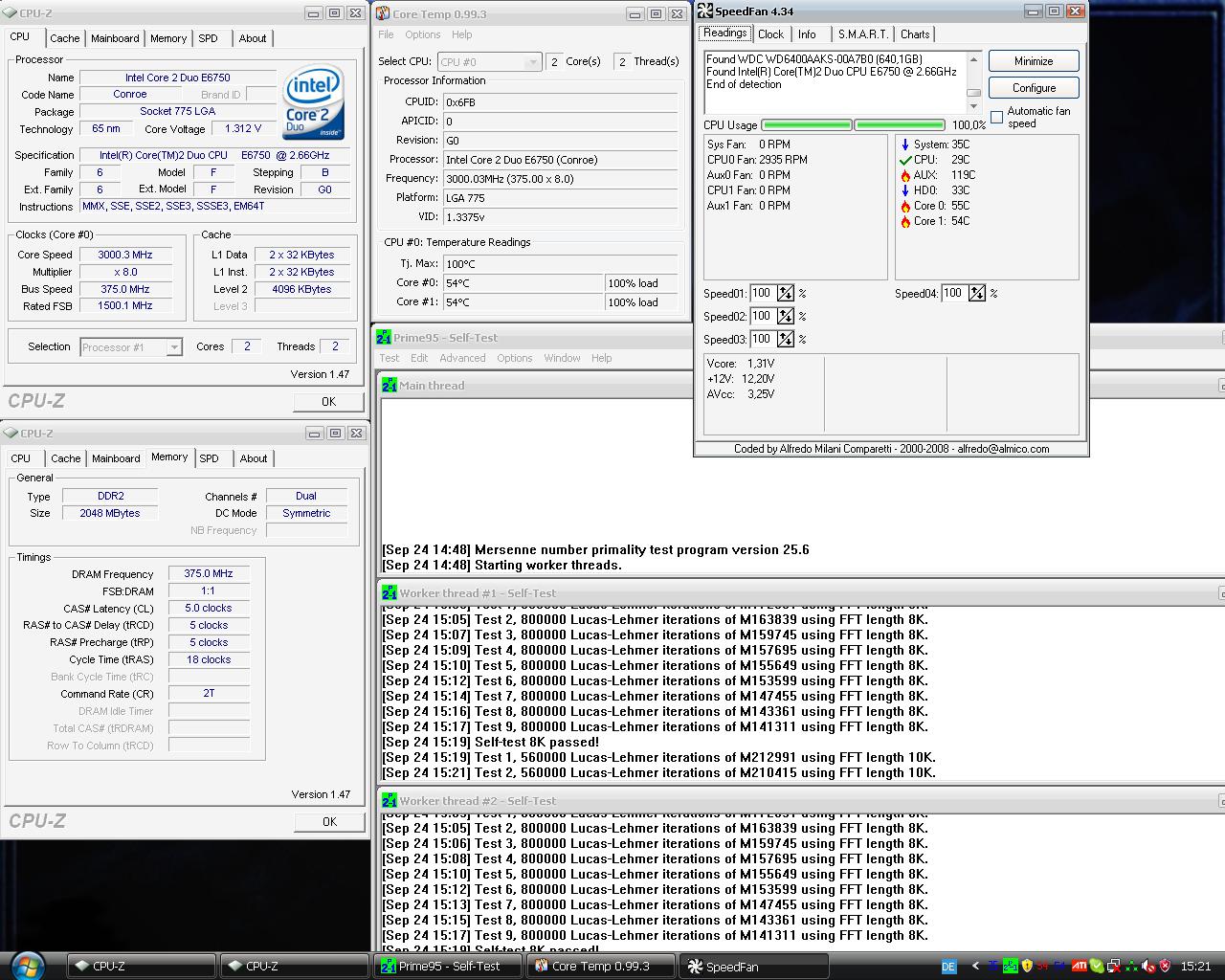Click the flame icon beside Core 0 in SpeedFan
Screen dimensions: 1225x980
(905, 206)
